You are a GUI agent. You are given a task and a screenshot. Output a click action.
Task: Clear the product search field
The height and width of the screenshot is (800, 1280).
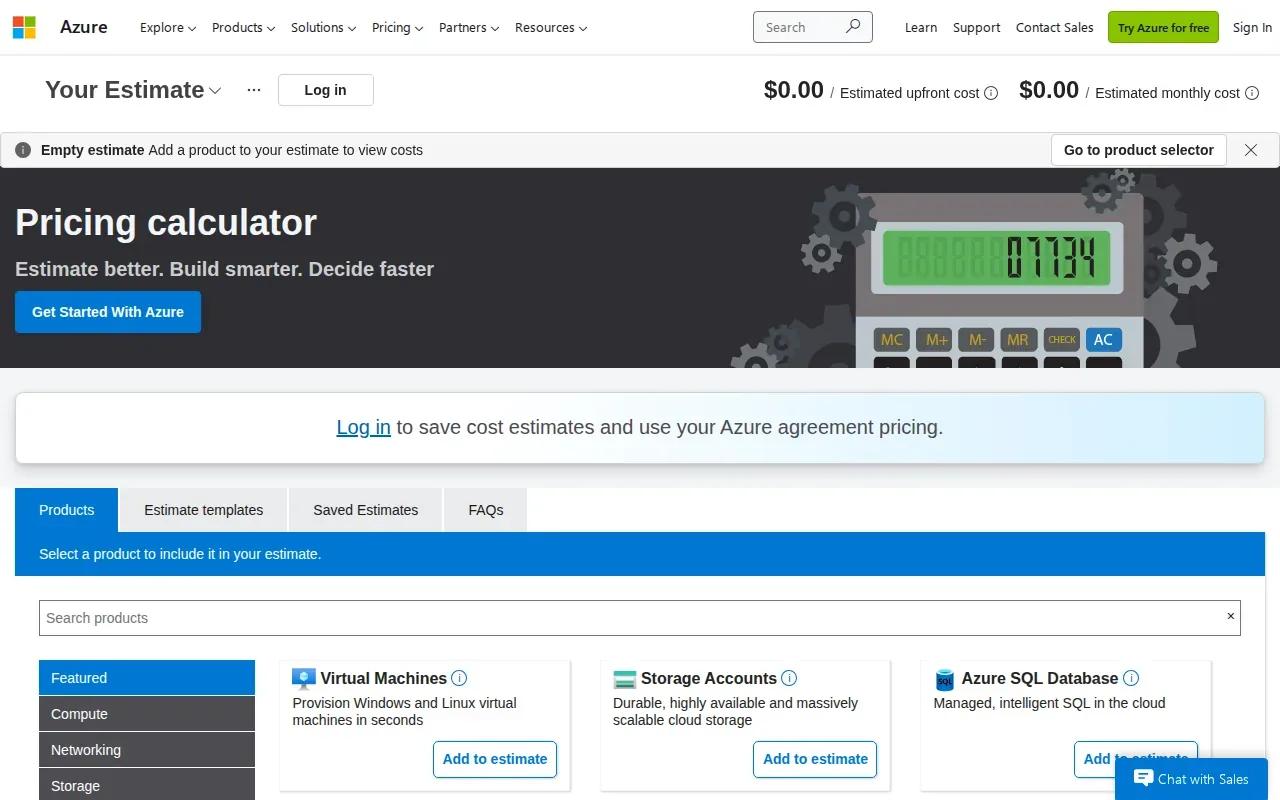[1230, 616]
